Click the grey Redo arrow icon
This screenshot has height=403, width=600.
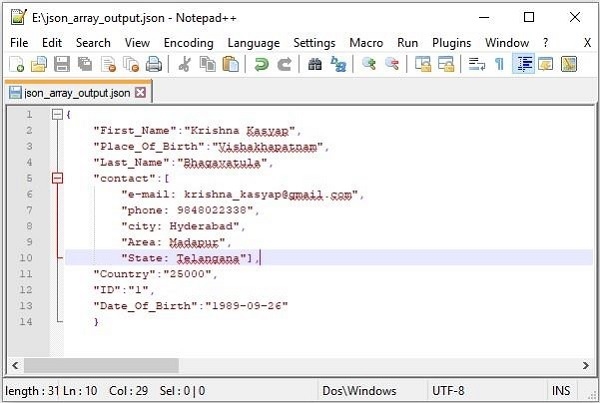[x=284, y=64]
